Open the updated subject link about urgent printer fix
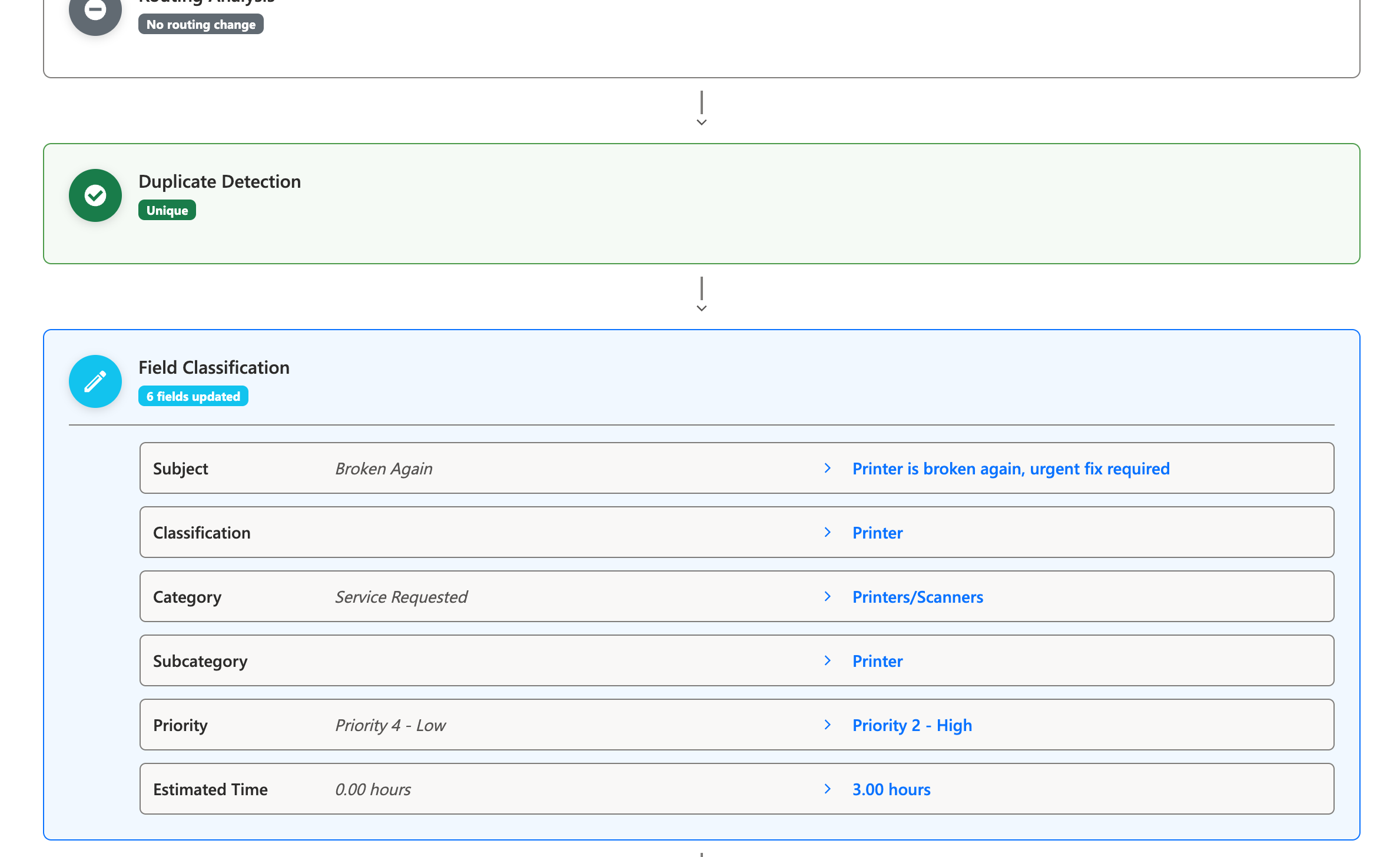 pyautogui.click(x=1011, y=468)
